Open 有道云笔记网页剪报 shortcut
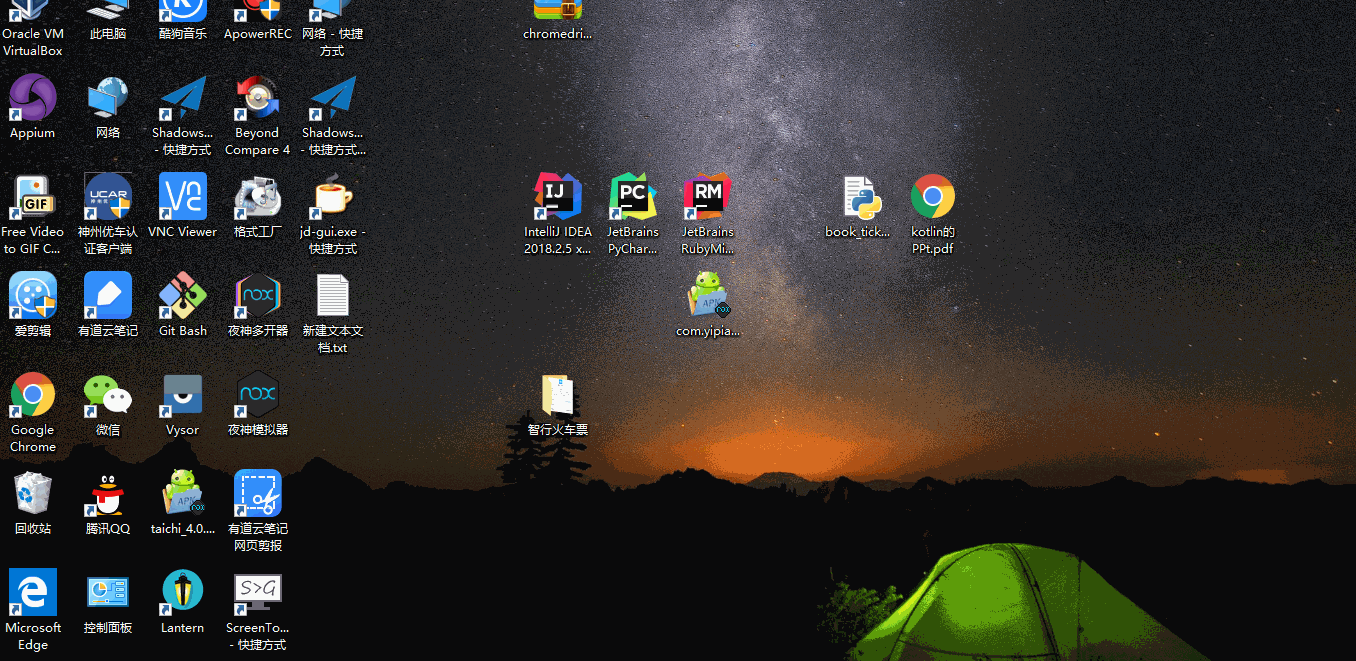 (x=258, y=511)
